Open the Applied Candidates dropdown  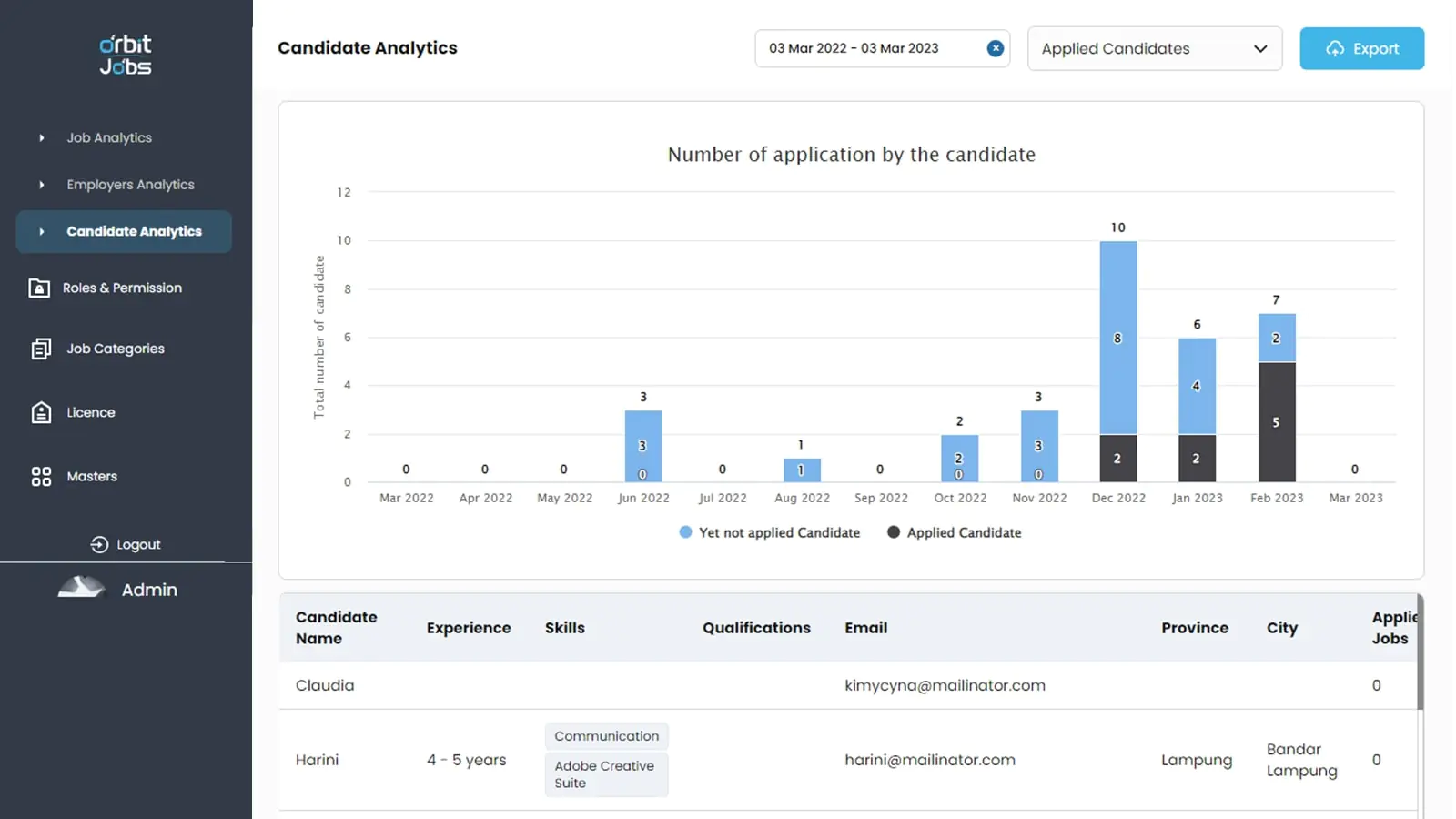(1155, 48)
